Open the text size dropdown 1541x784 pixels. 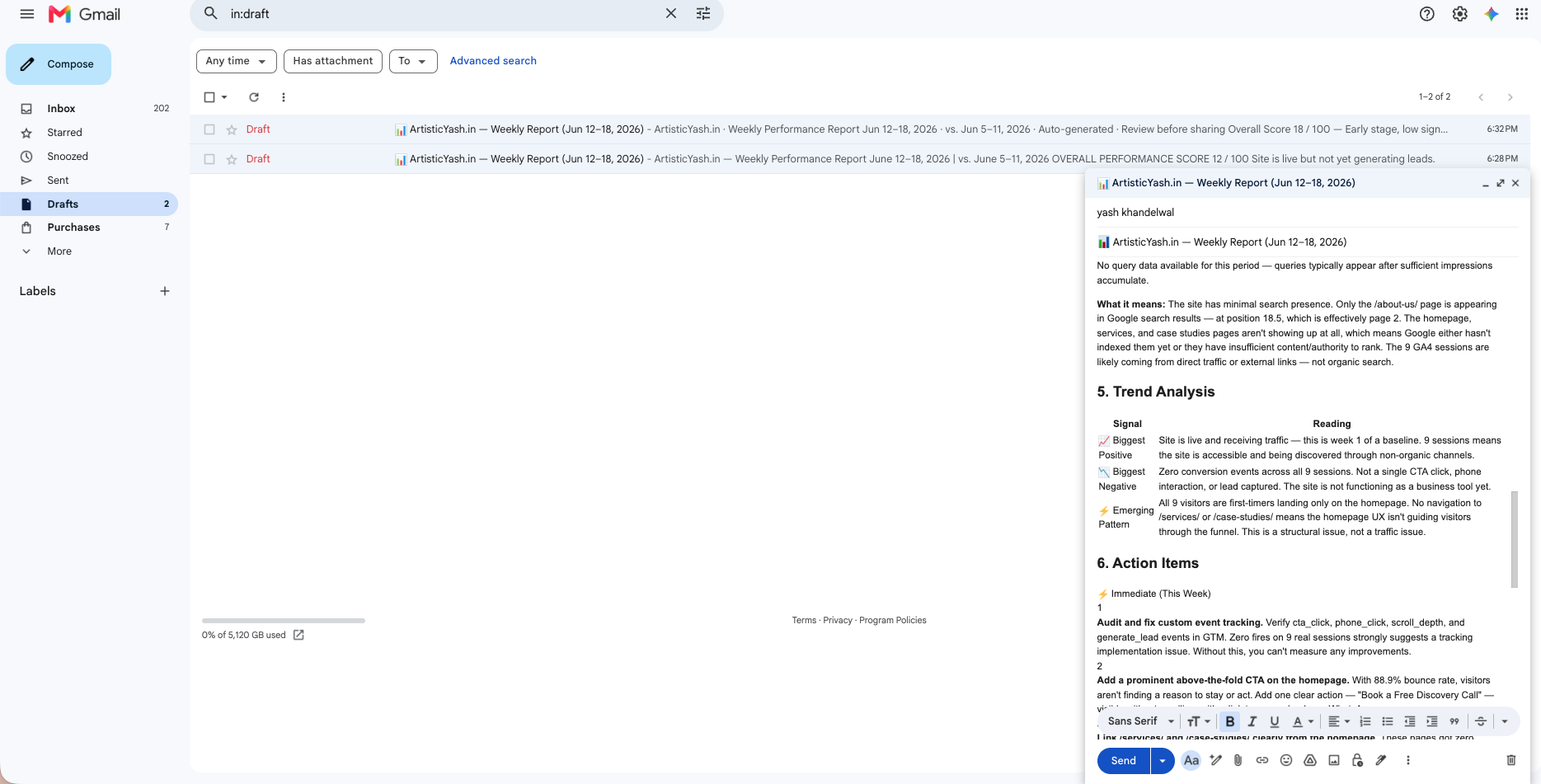[1199, 721]
